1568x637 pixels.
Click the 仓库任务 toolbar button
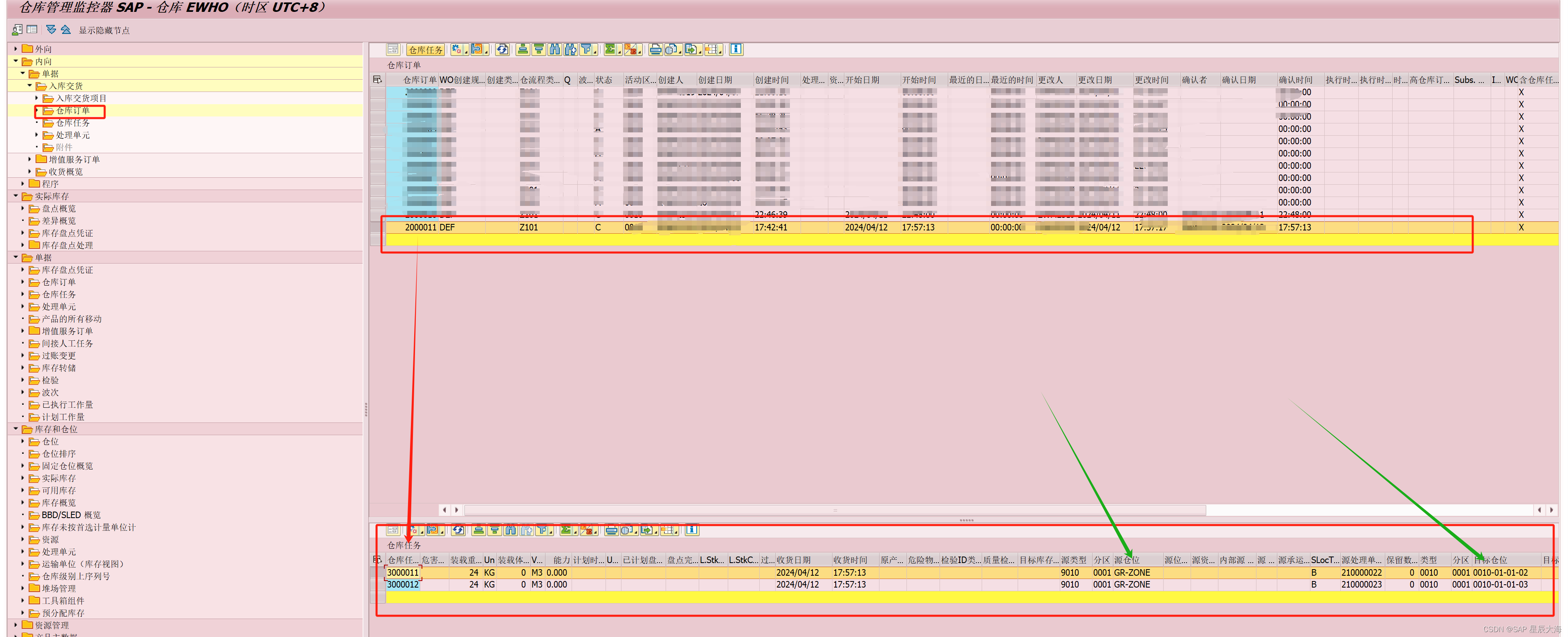[x=425, y=50]
